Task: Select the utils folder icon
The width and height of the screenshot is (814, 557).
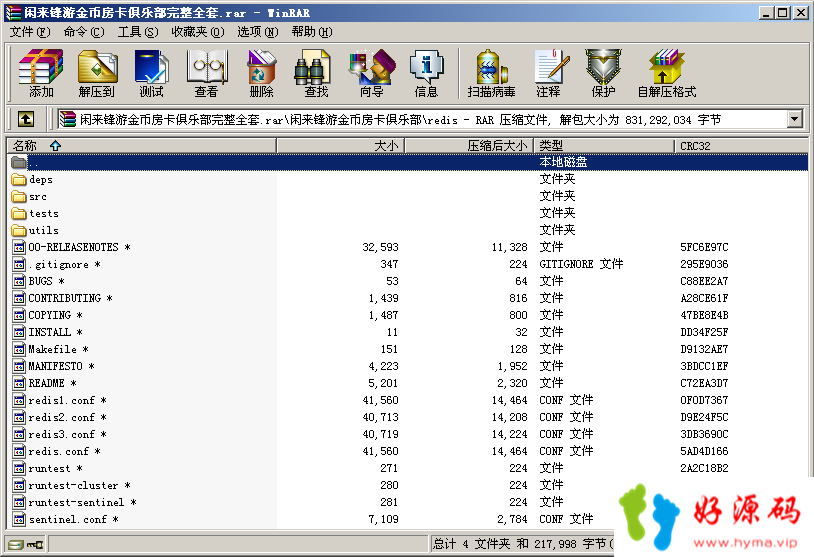Action: pos(19,230)
